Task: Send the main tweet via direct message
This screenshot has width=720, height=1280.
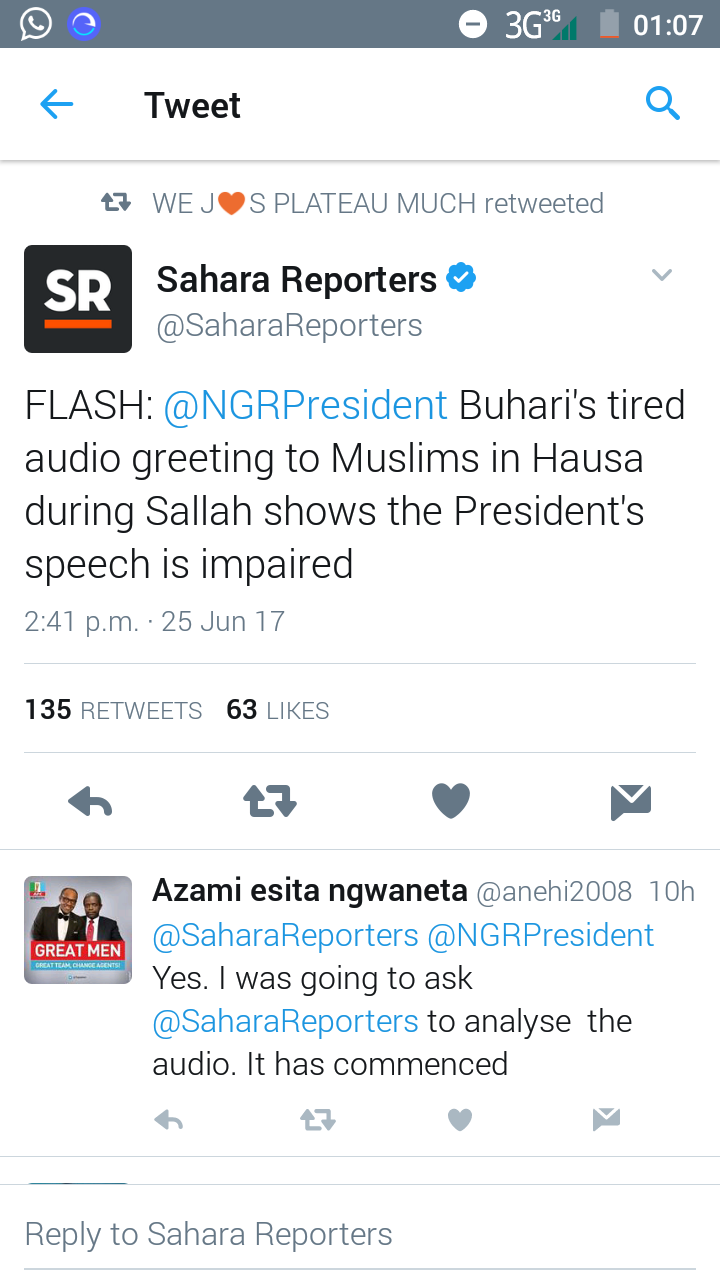Action: click(631, 801)
